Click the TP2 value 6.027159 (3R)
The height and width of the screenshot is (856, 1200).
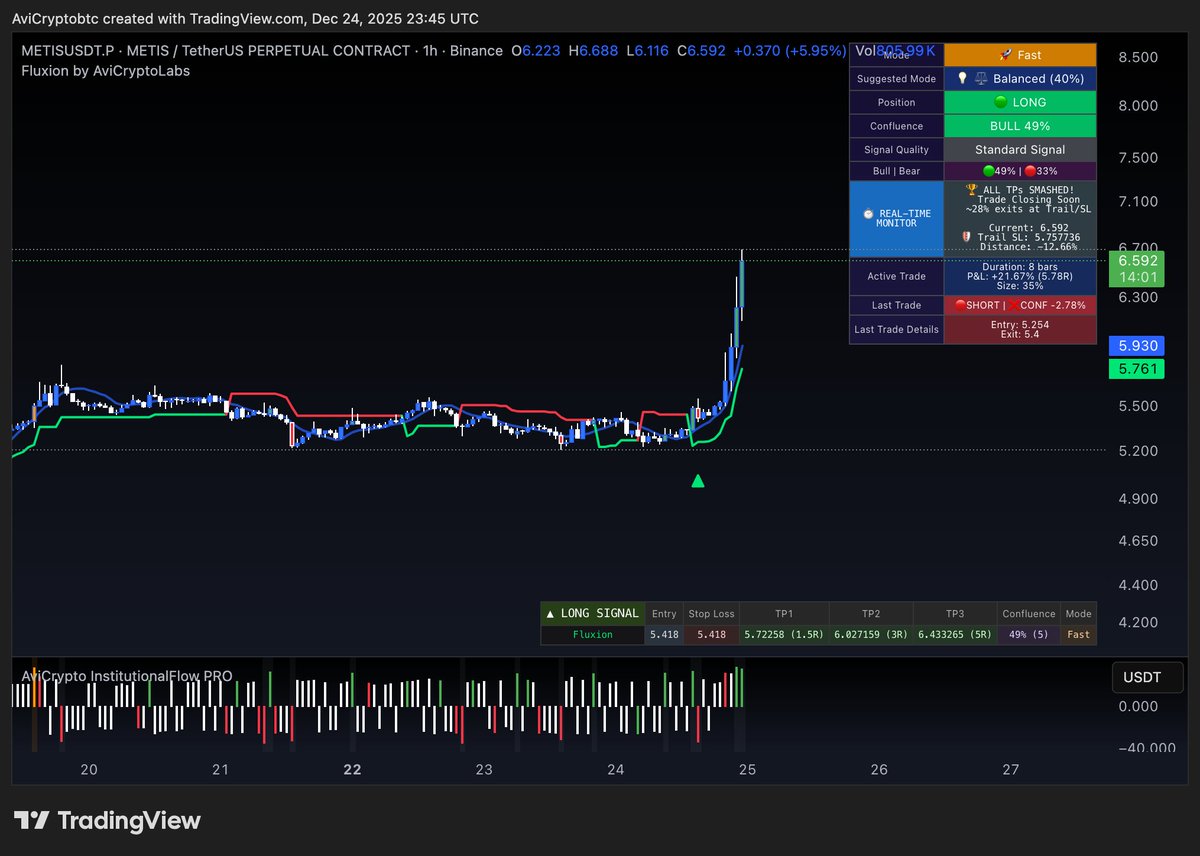(871, 634)
